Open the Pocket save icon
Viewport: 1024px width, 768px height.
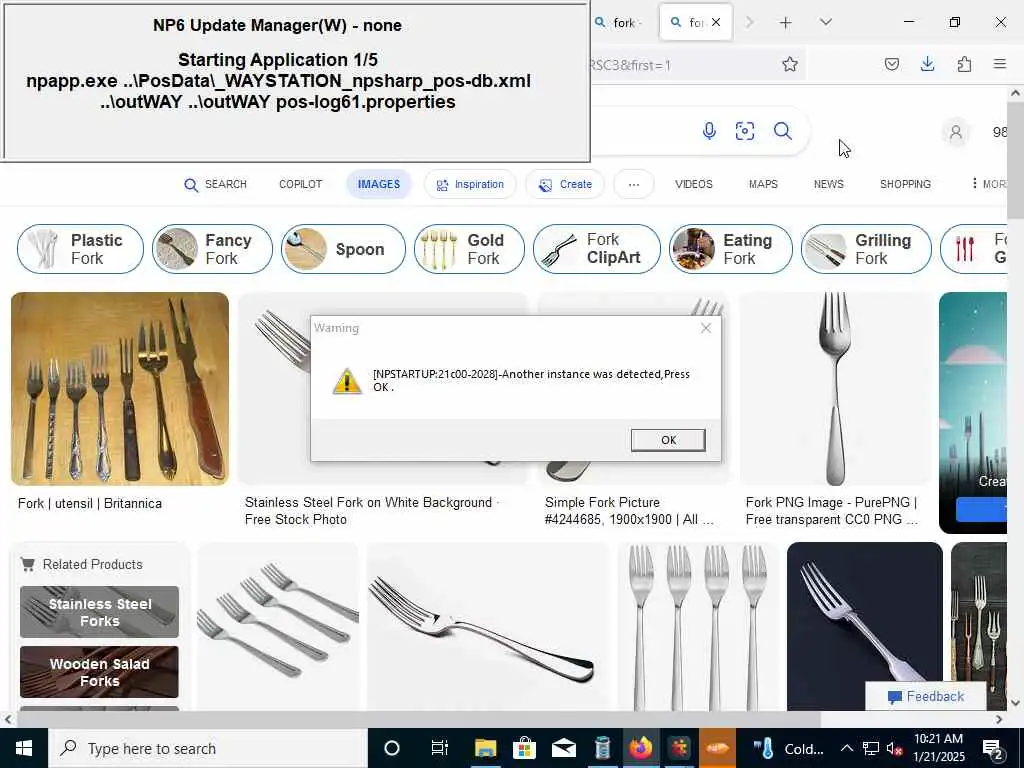point(892,64)
